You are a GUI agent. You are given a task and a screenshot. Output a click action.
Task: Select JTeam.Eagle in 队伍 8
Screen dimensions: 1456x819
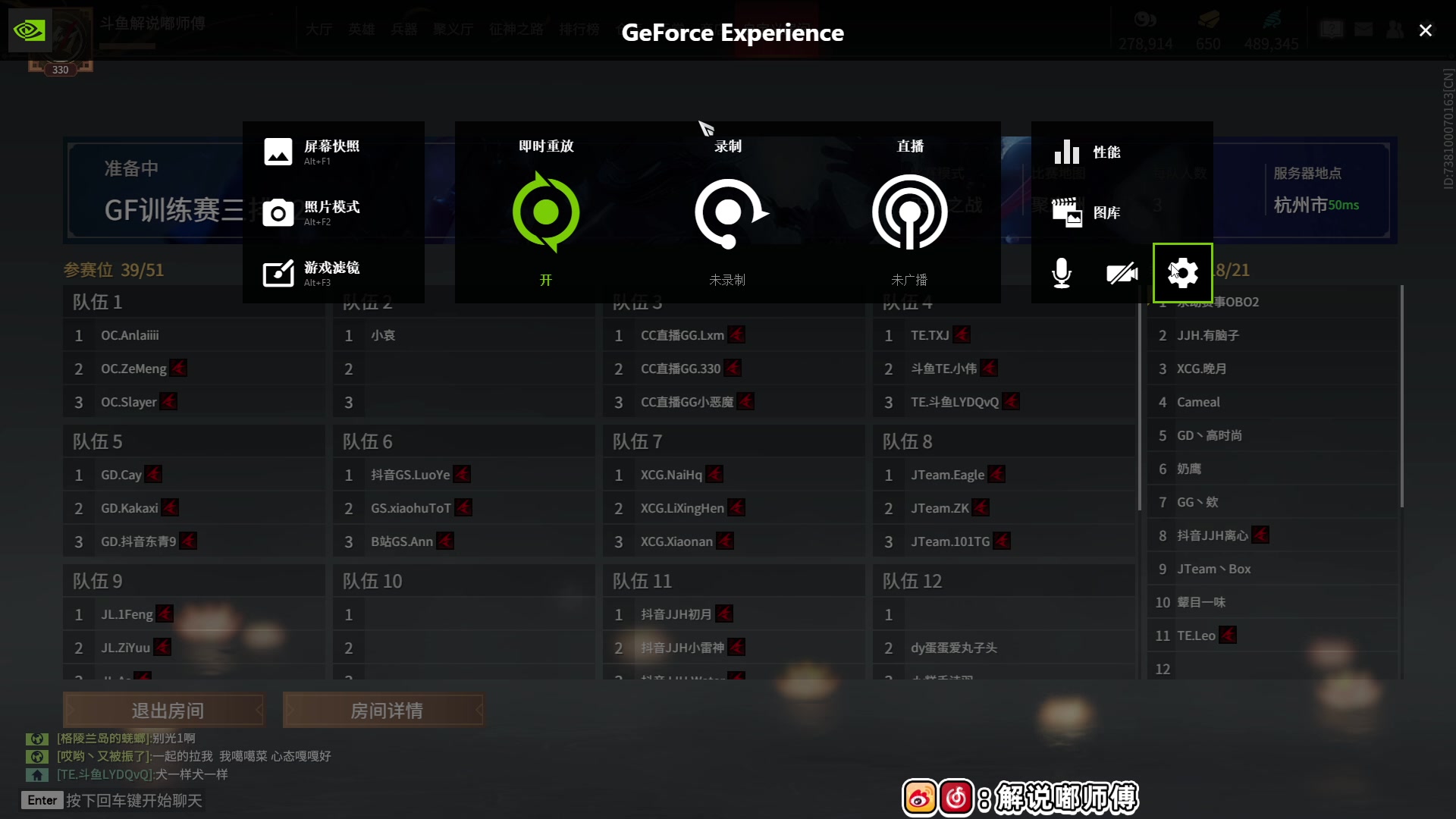947,475
